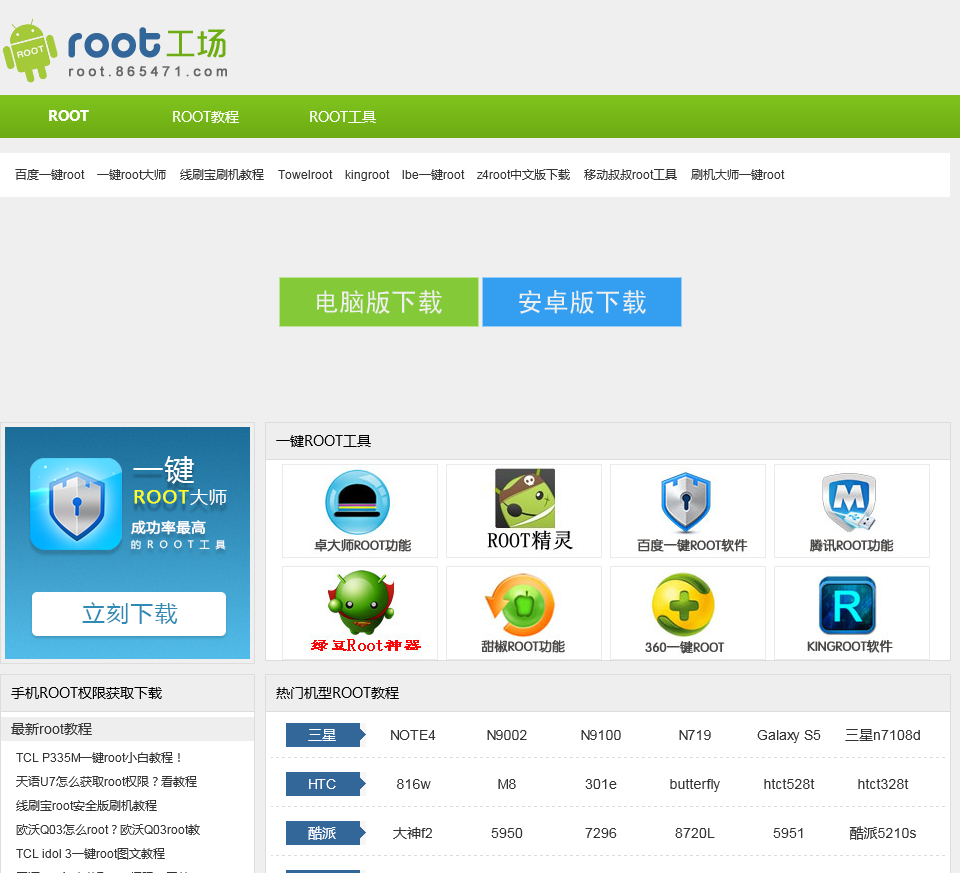Open the 线刷宝刷机教程 link
960x873 pixels.
click(222, 174)
